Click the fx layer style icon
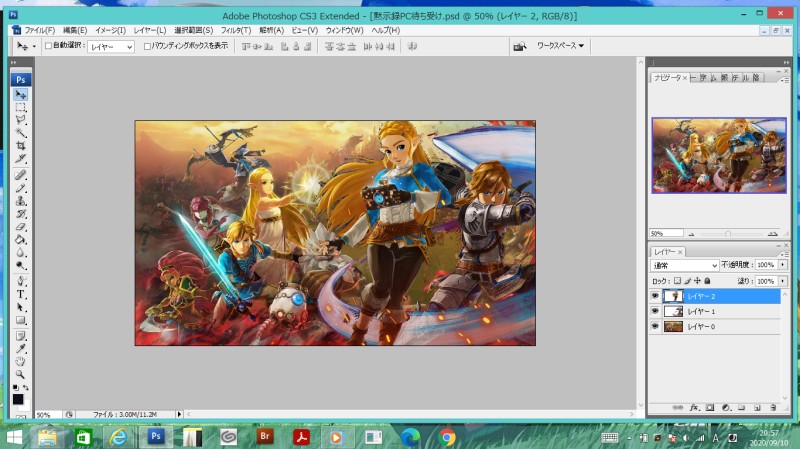The width and height of the screenshot is (800, 449). click(x=693, y=408)
